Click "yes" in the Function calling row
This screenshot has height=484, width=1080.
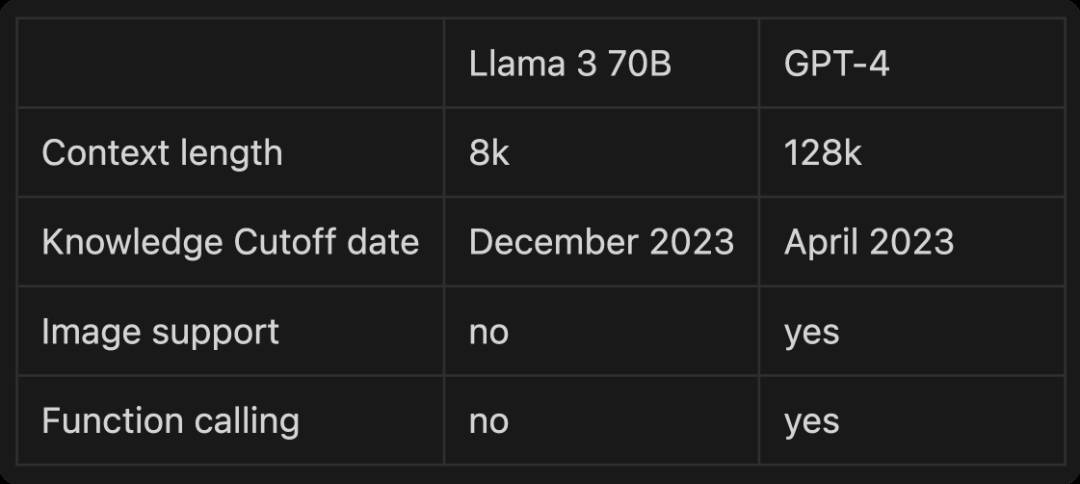click(x=811, y=422)
